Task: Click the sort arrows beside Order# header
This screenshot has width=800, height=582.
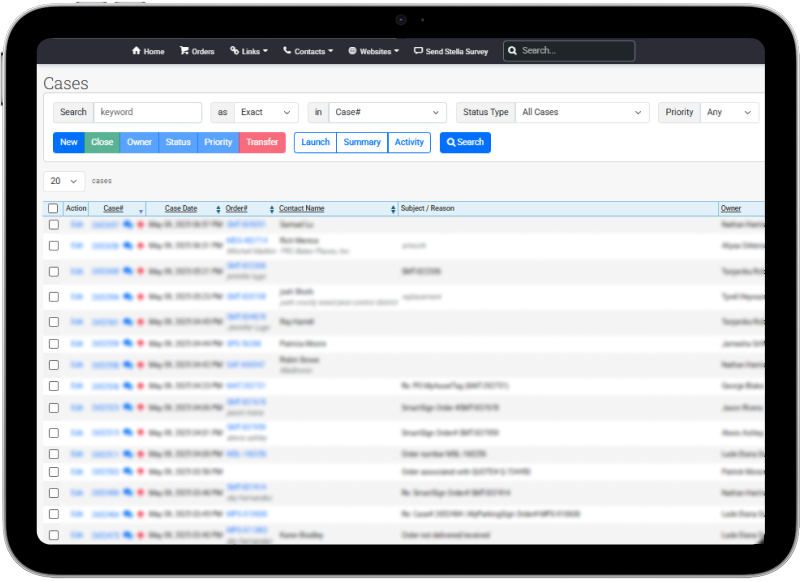Action: coord(272,209)
